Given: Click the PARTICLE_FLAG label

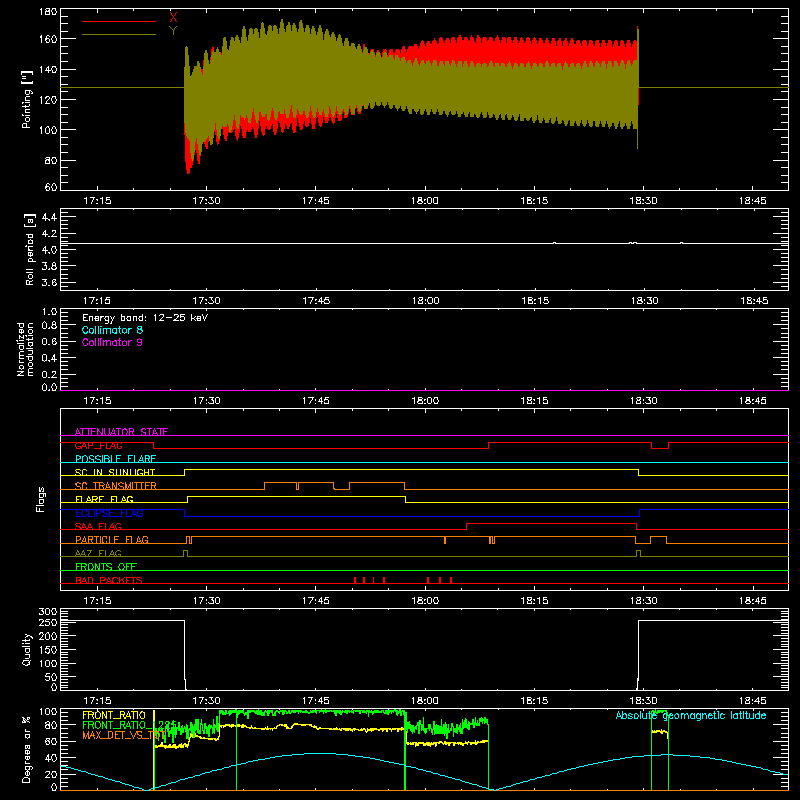Looking at the screenshot, I should click(x=112, y=539).
